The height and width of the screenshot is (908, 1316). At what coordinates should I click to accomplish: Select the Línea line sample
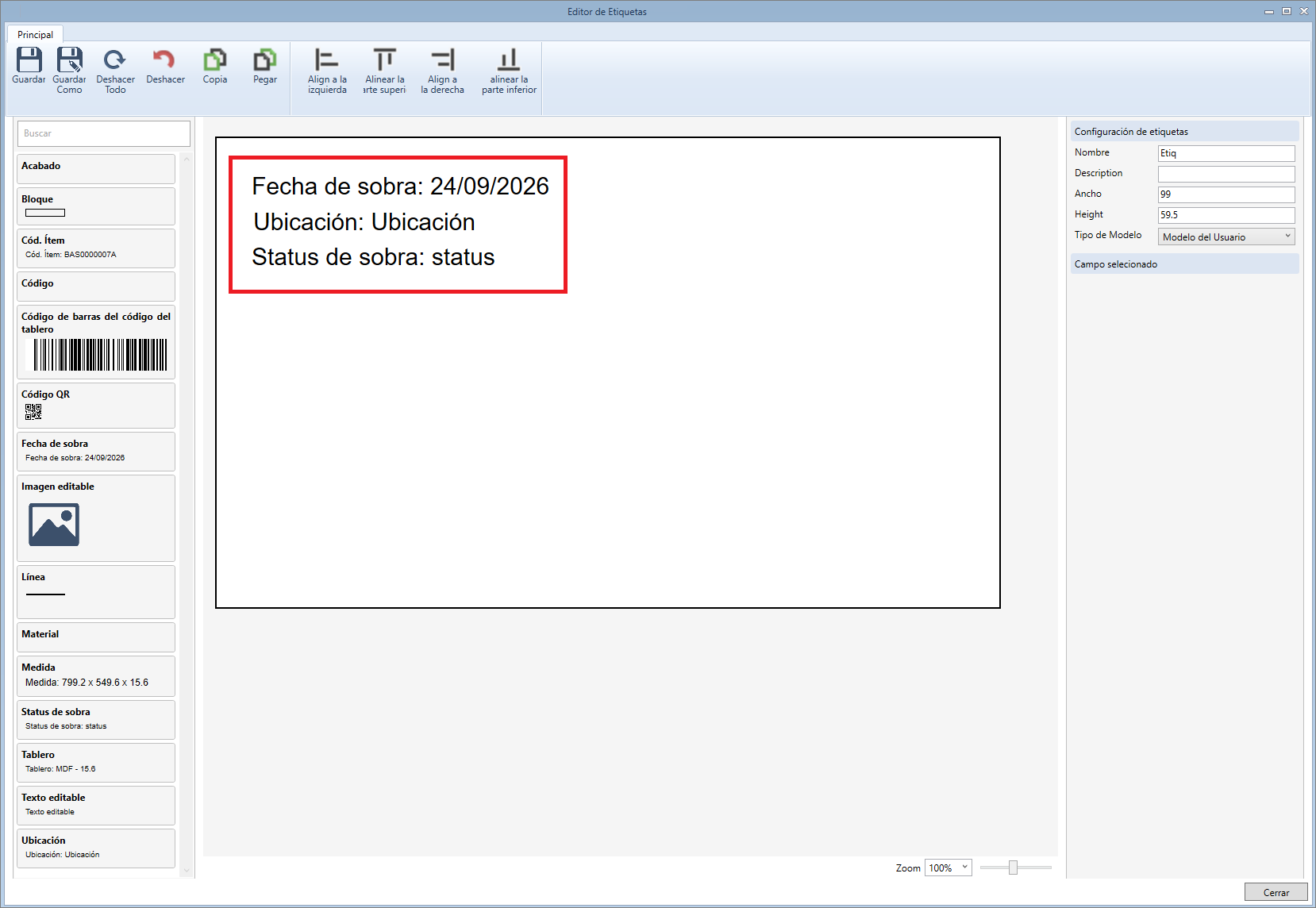45,594
